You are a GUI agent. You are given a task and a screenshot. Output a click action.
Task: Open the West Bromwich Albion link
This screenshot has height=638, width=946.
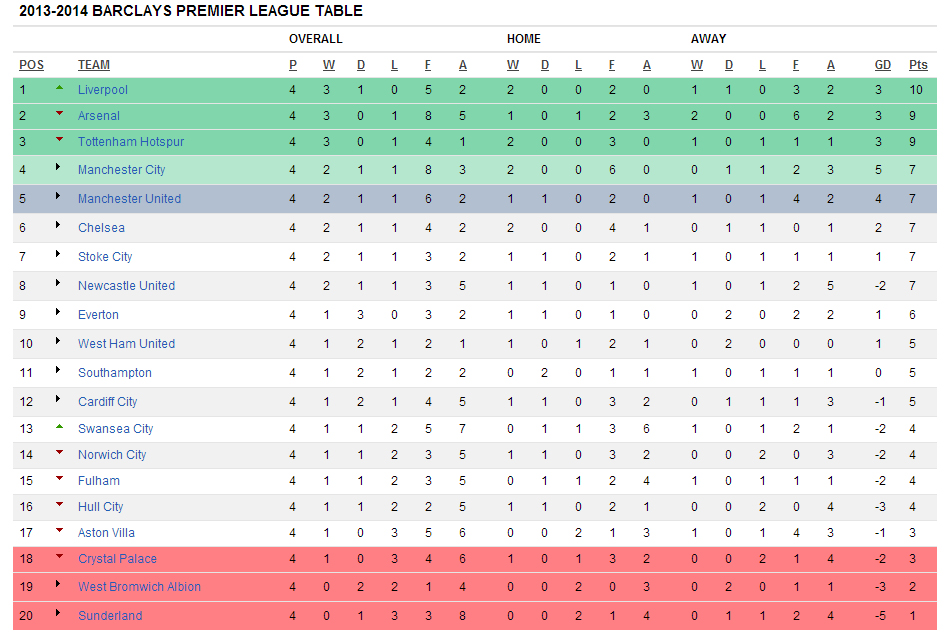(139, 587)
